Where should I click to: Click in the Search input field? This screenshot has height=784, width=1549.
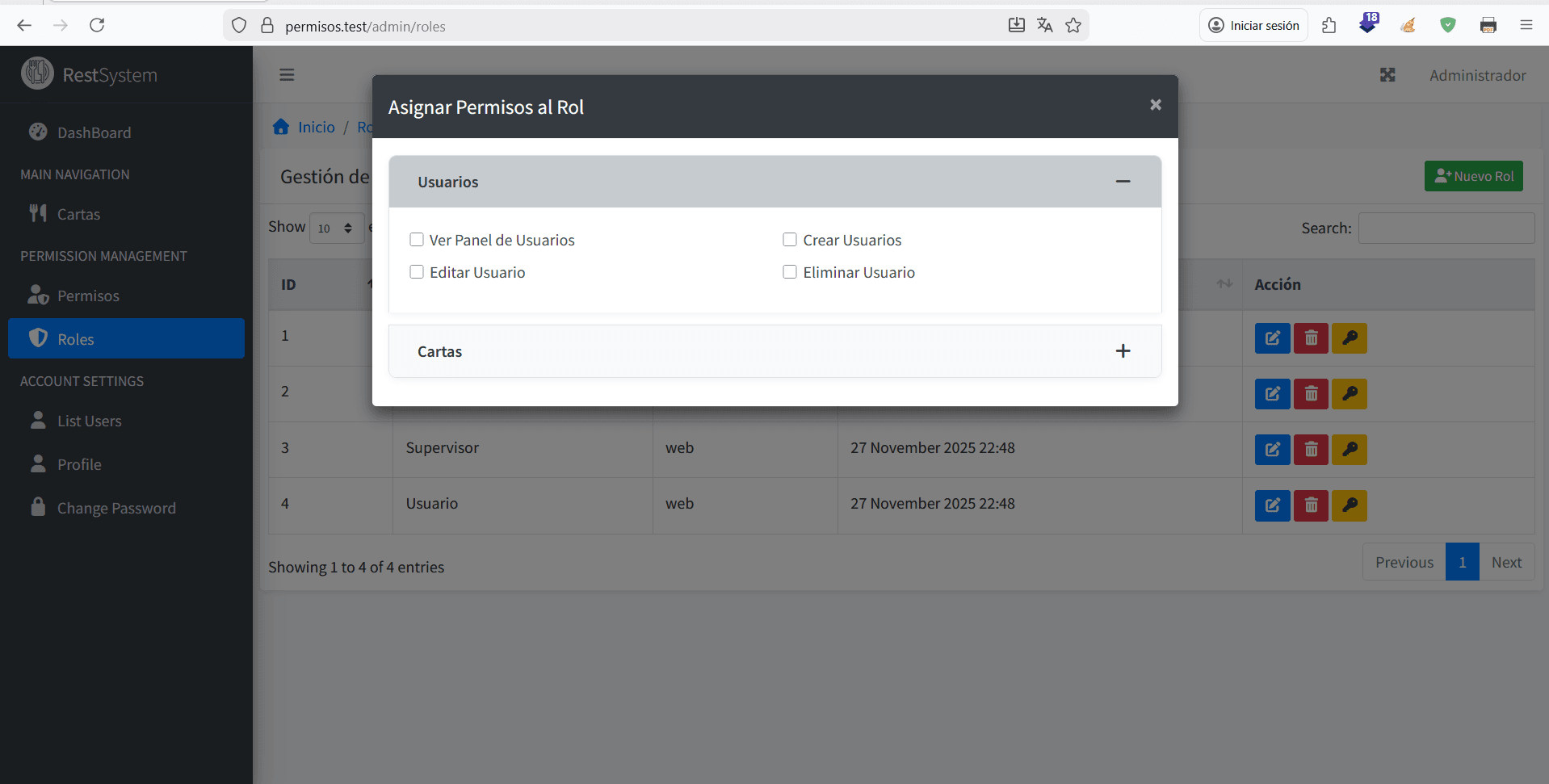pyautogui.click(x=1446, y=228)
